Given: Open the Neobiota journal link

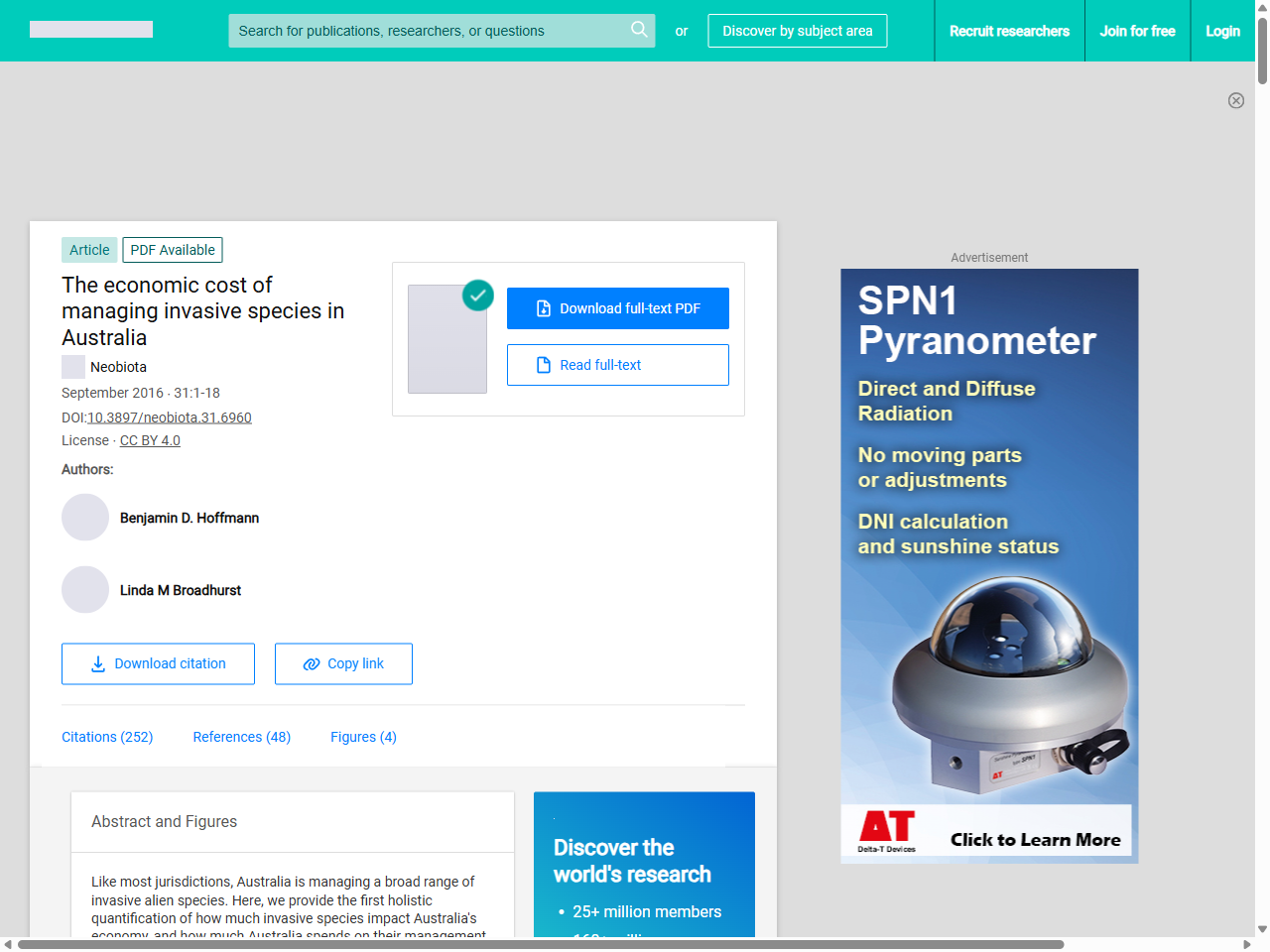Looking at the screenshot, I should click(118, 367).
